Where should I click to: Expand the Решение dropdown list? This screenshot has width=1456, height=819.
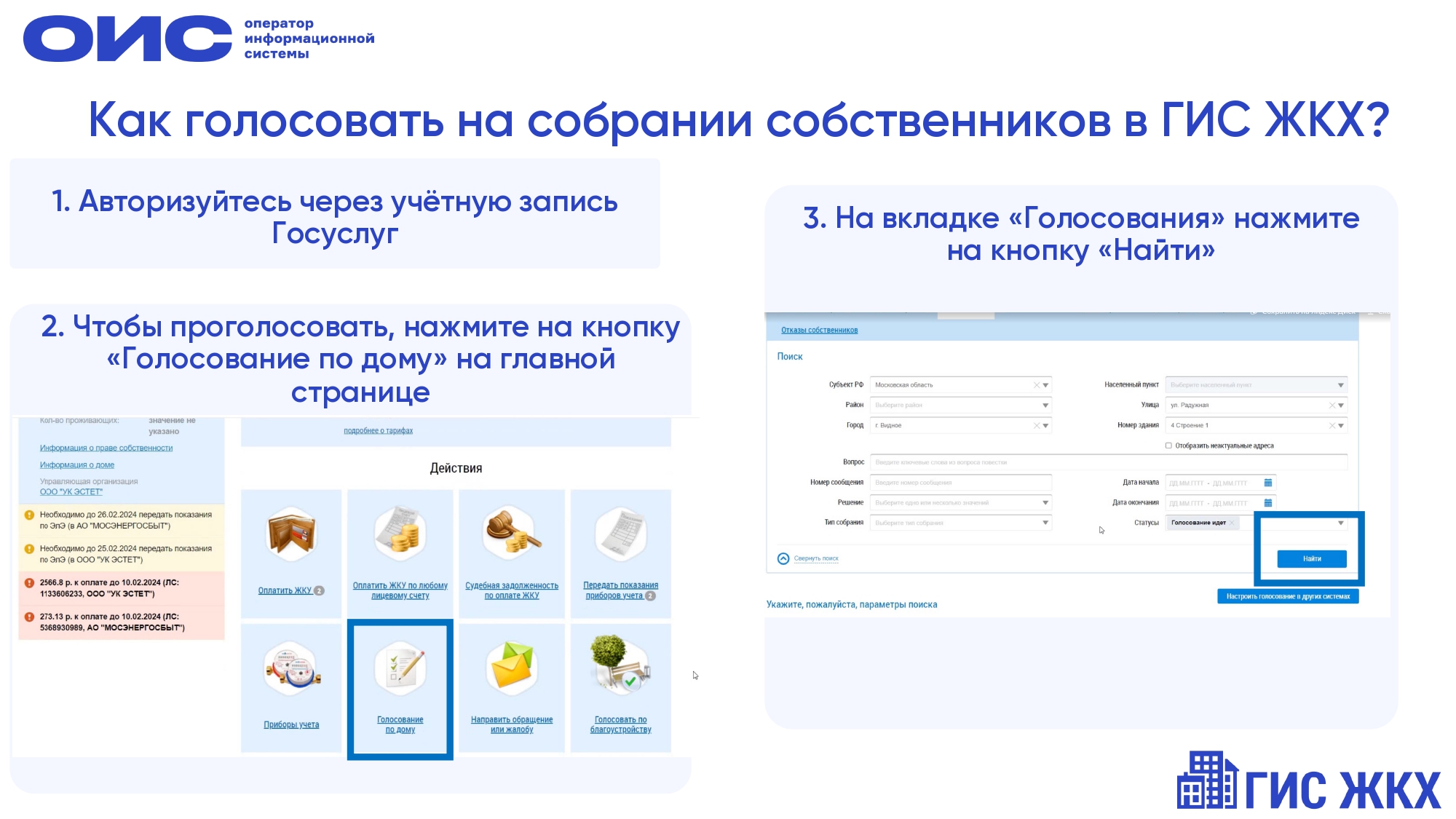click(1045, 503)
